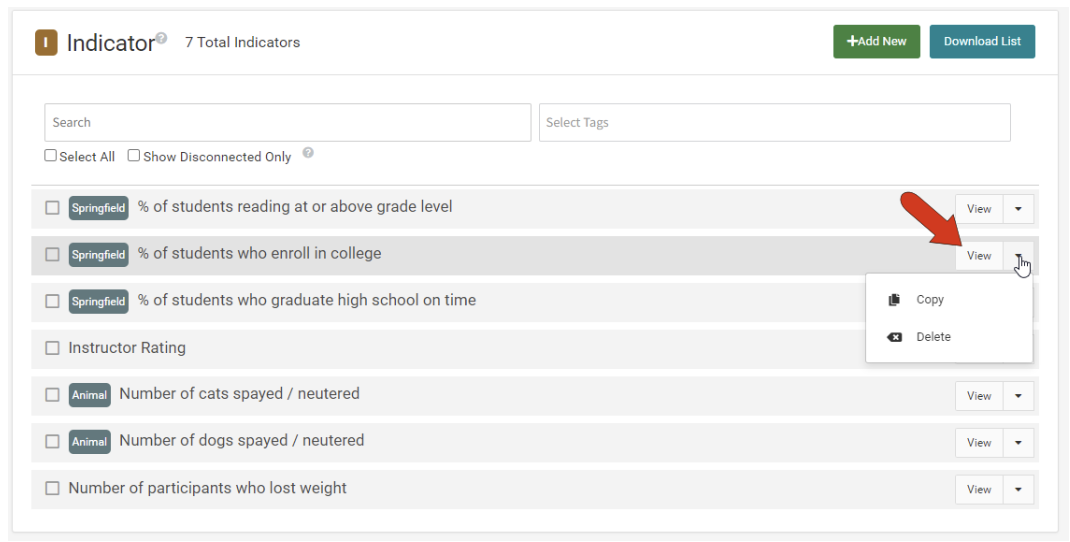The width and height of the screenshot is (1070, 542).
Task: Click help icon next to Show Disconnected Only
Action: [308, 154]
